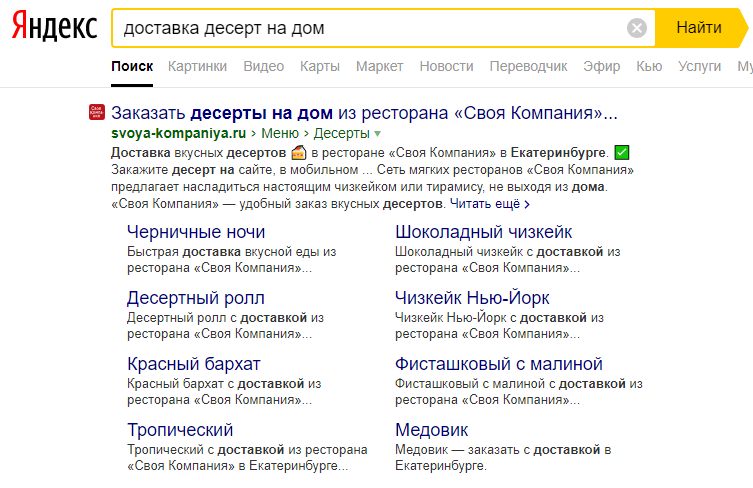Viewport: 753px width, 488px height.
Task: Click the green checkmark emoji in the snippet
Action: (x=622, y=153)
